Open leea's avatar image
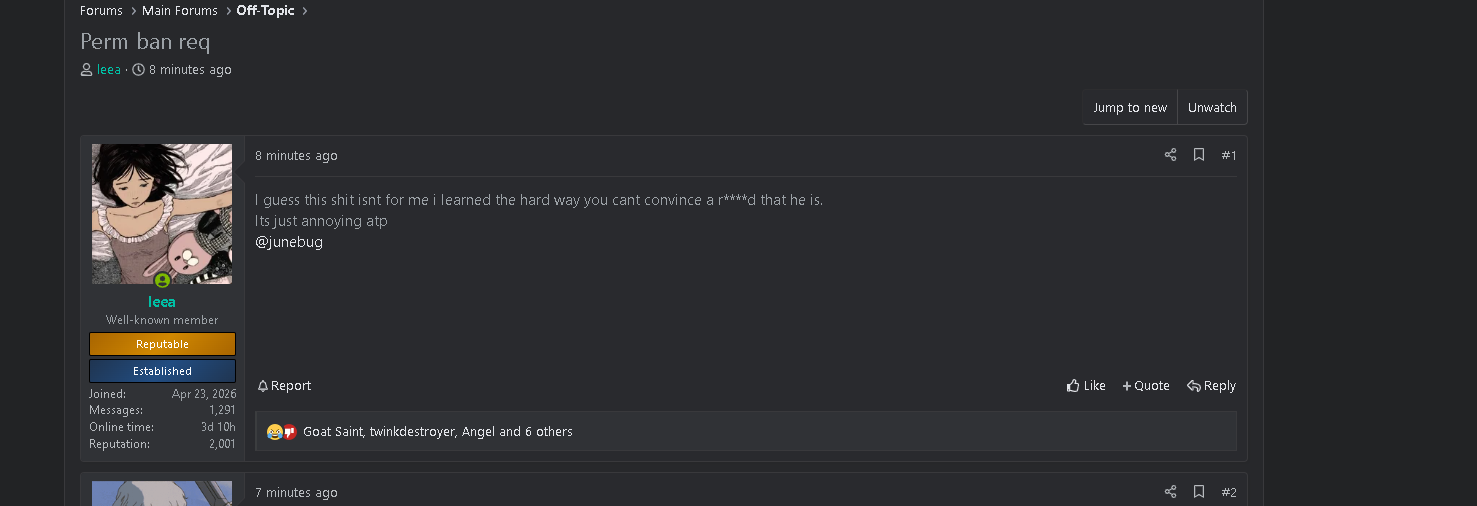This screenshot has height=506, width=1477. (162, 214)
